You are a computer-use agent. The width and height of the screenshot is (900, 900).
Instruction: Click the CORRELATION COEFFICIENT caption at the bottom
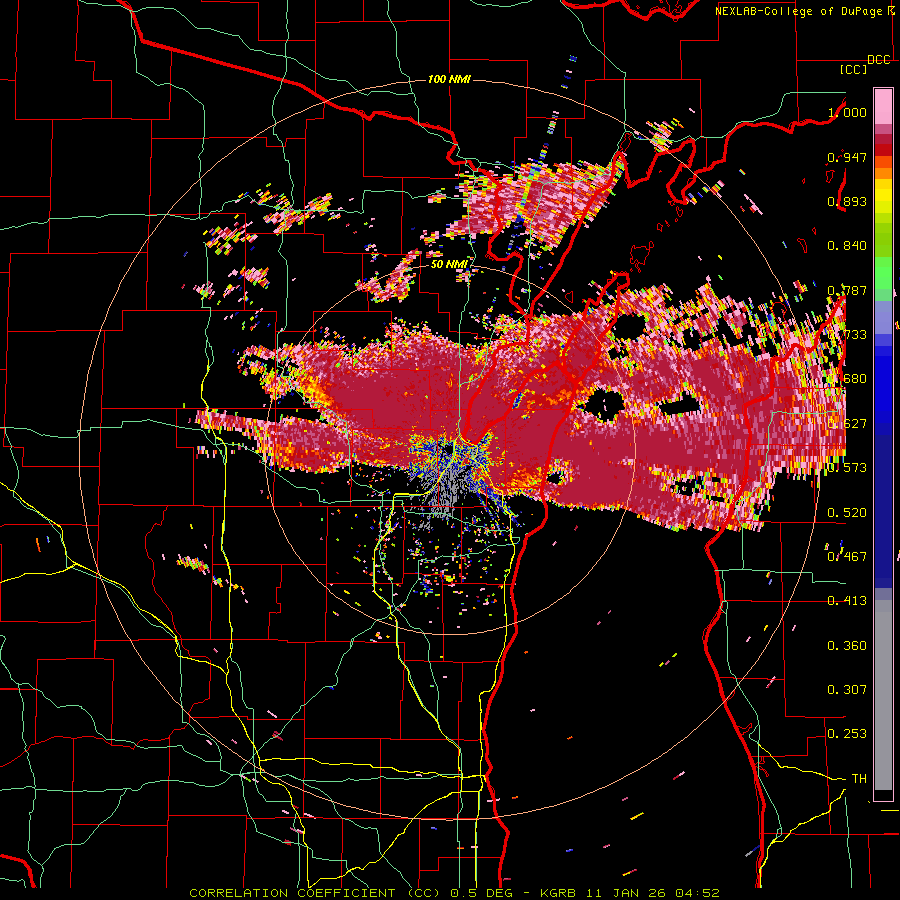[x=455, y=893]
